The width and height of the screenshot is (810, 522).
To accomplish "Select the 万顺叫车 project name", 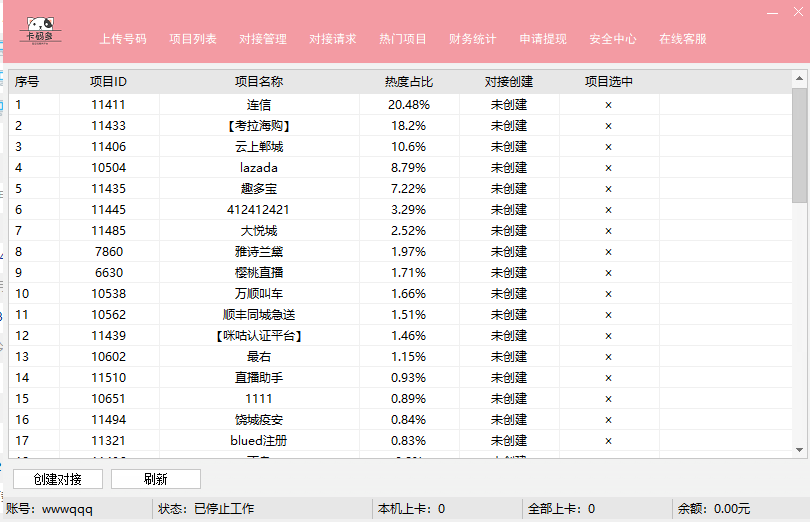I will [259, 294].
